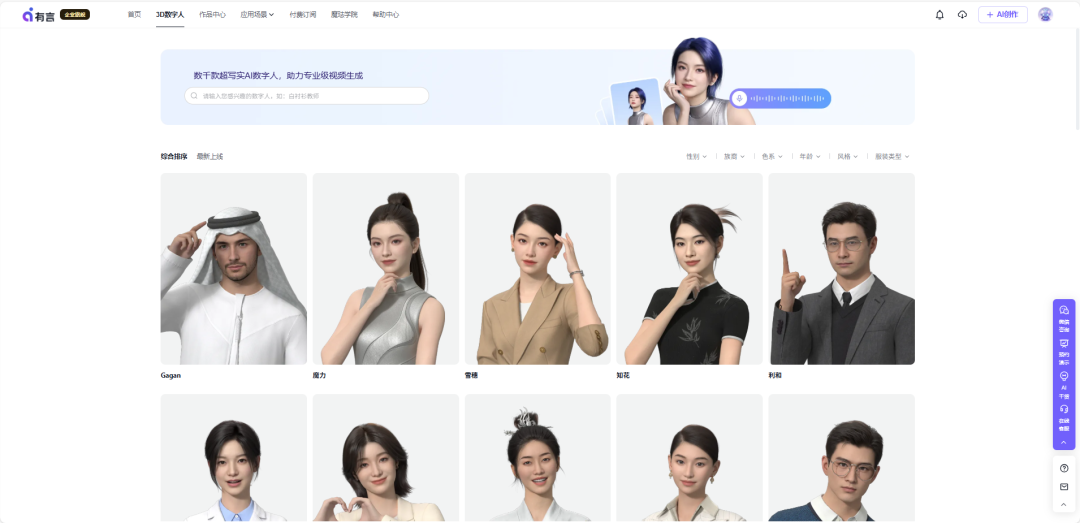Select the 魔力 avatar in silver top
The height and width of the screenshot is (523, 1080).
(x=386, y=269)
